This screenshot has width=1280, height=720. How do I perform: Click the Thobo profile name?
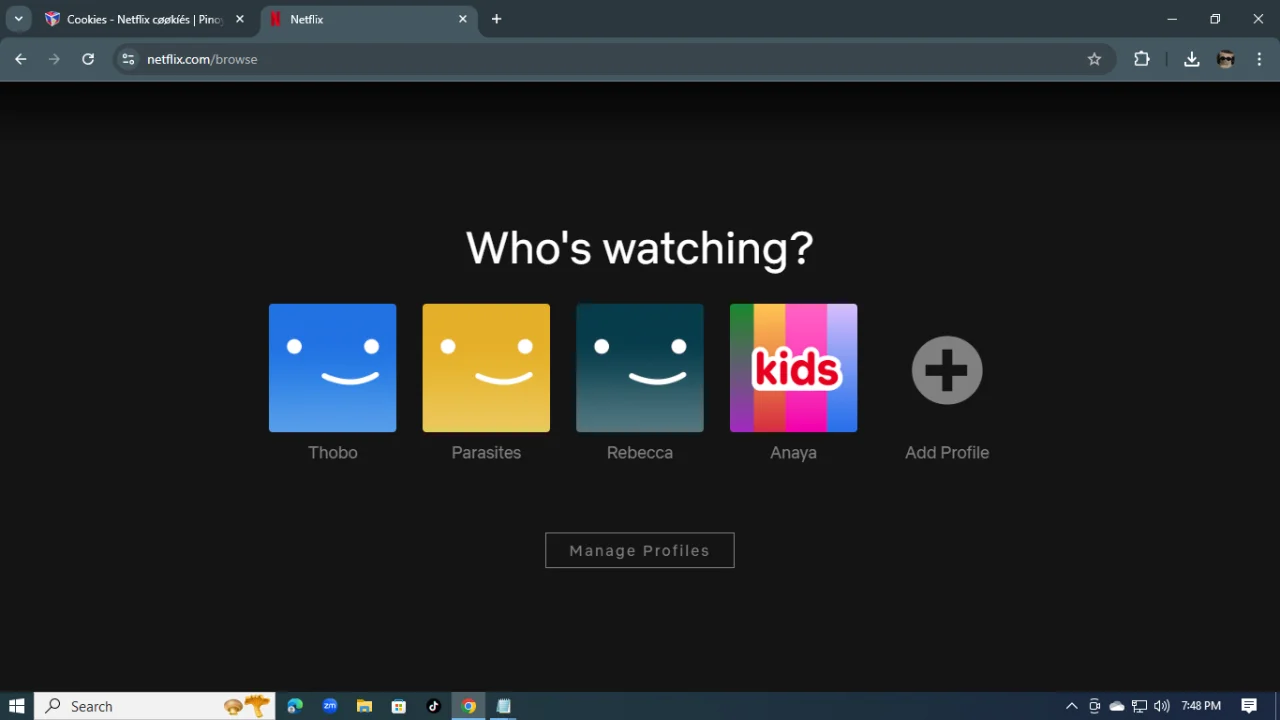pos(333,453)
